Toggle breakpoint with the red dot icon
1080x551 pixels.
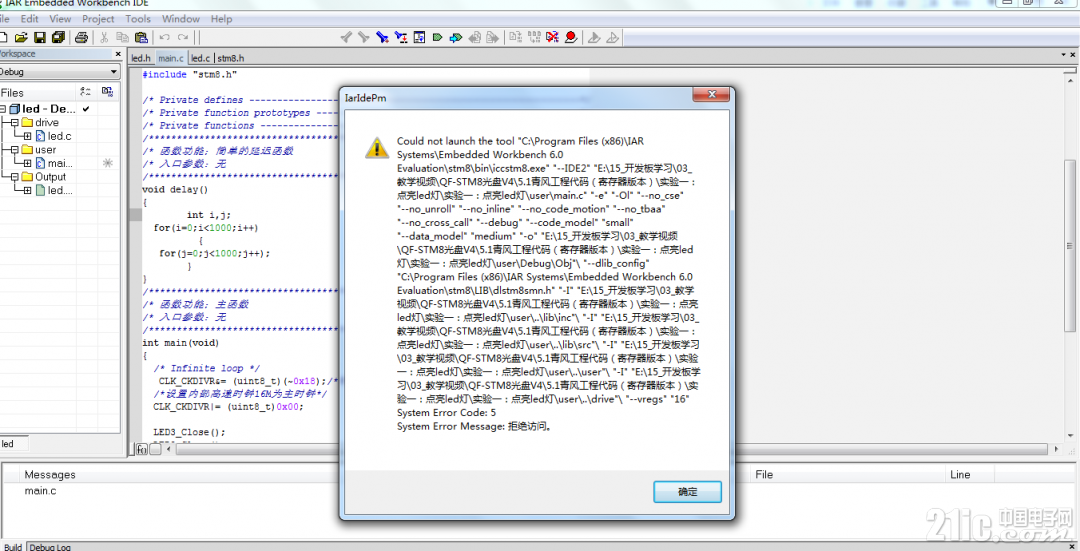571,37
